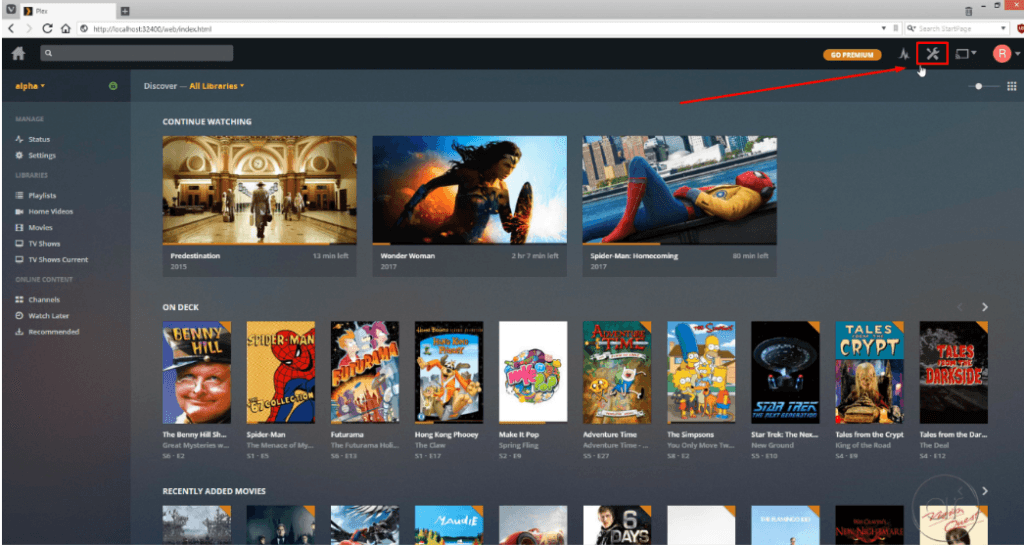The height and width of the screenshot is (545, 1024).
Task: Open Hong Kong Phooey poster
Action: [449, 372]
